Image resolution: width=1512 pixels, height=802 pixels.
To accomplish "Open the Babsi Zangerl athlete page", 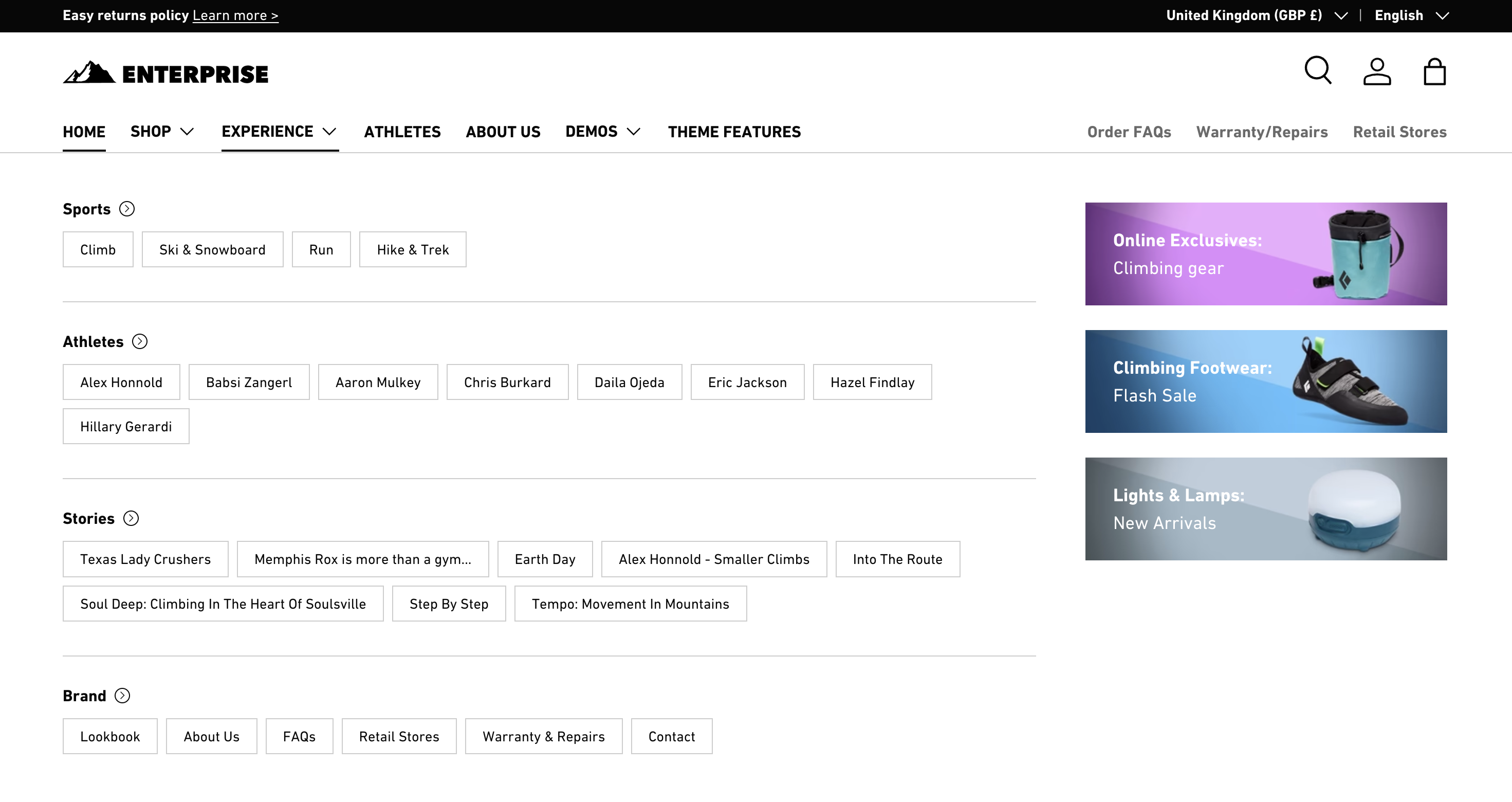I will [249, 382].
